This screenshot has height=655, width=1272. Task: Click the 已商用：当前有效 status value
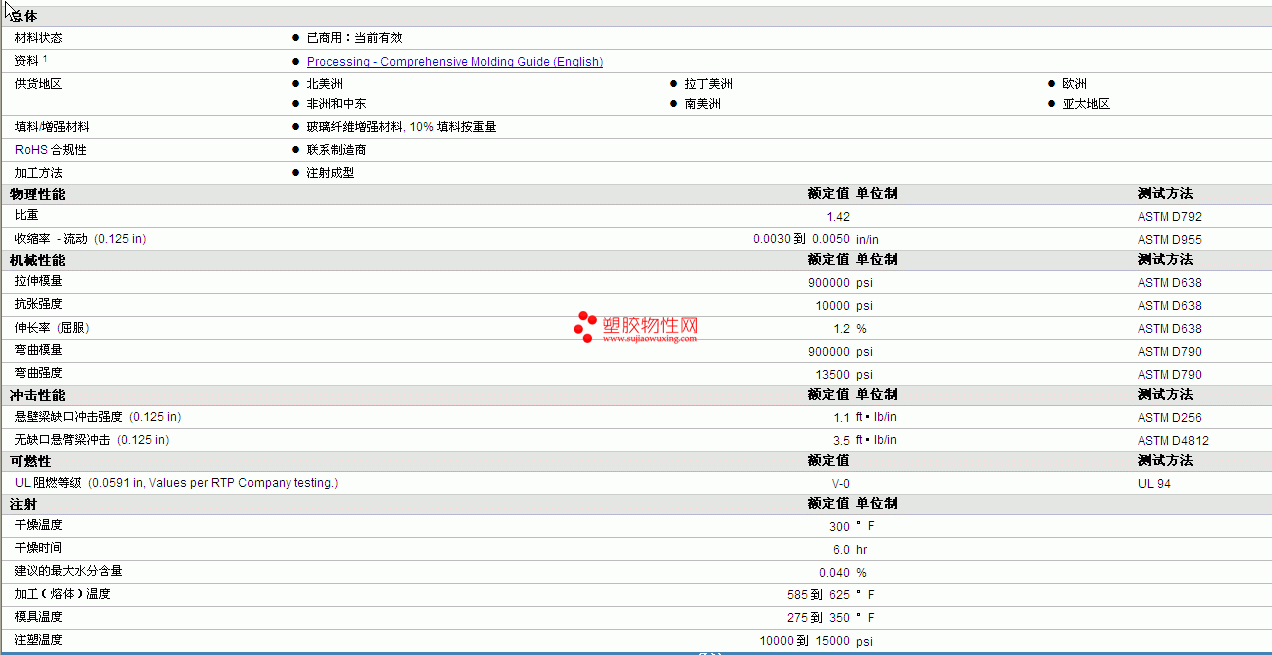pyautogui.click(x=354, y=38)
